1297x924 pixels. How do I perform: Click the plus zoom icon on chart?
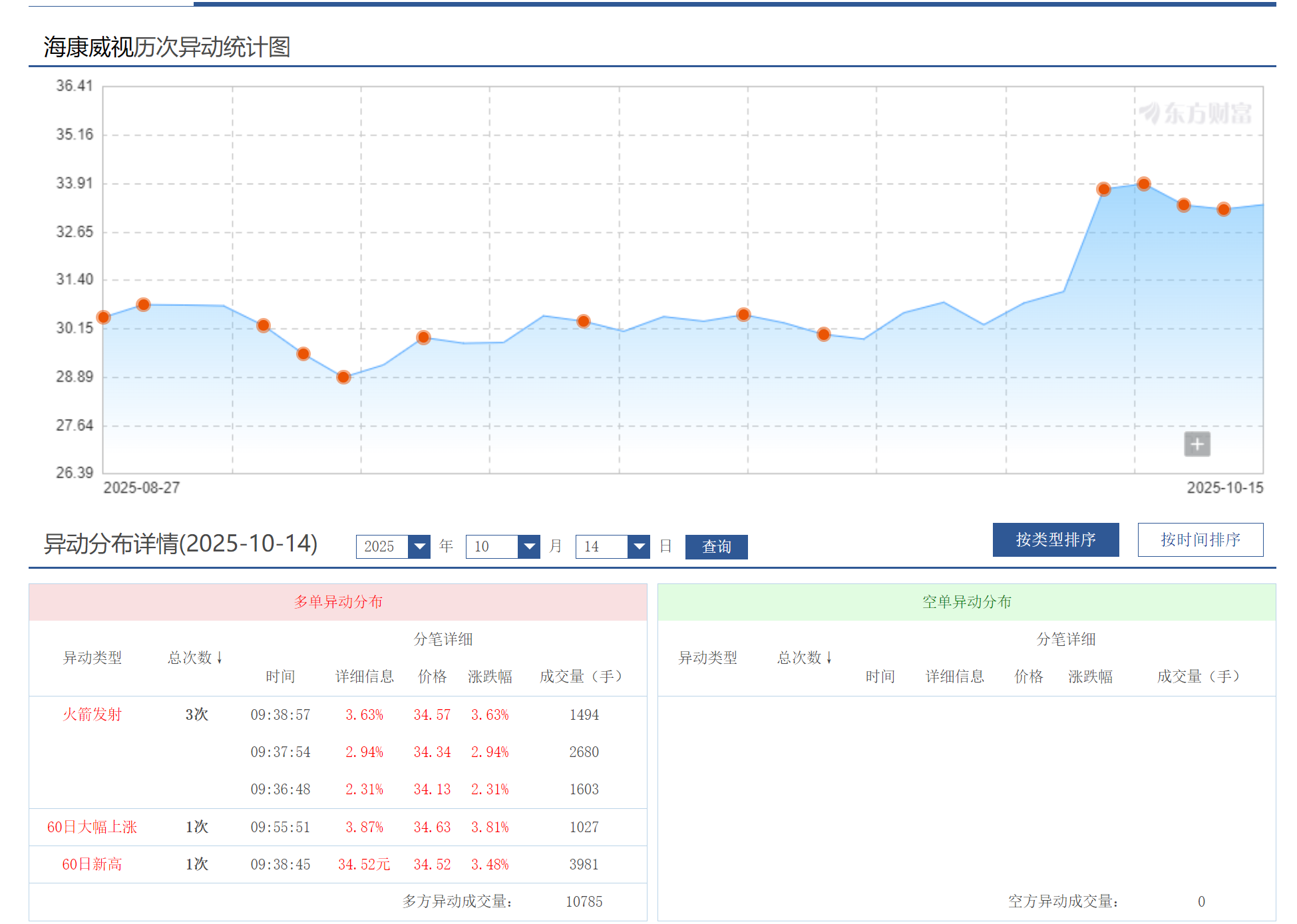[x=1197, y=444]
